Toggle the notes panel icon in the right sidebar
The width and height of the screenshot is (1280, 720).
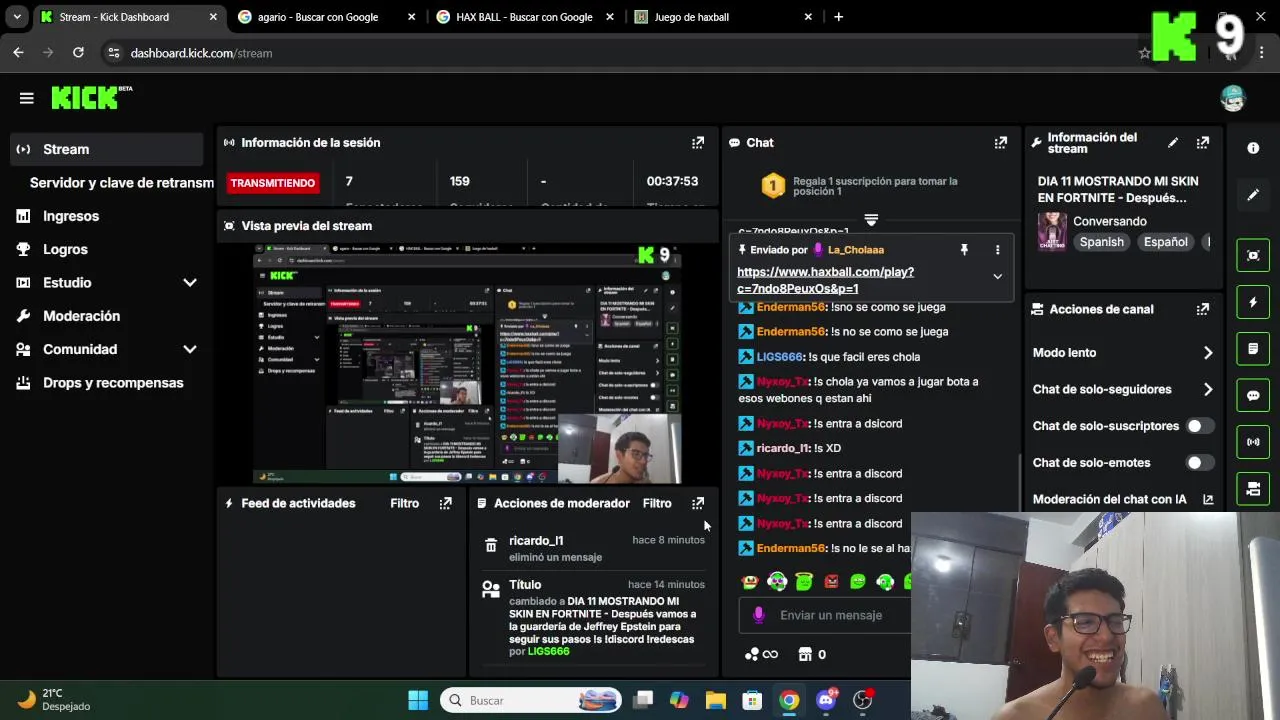(x=1253, y=349)
